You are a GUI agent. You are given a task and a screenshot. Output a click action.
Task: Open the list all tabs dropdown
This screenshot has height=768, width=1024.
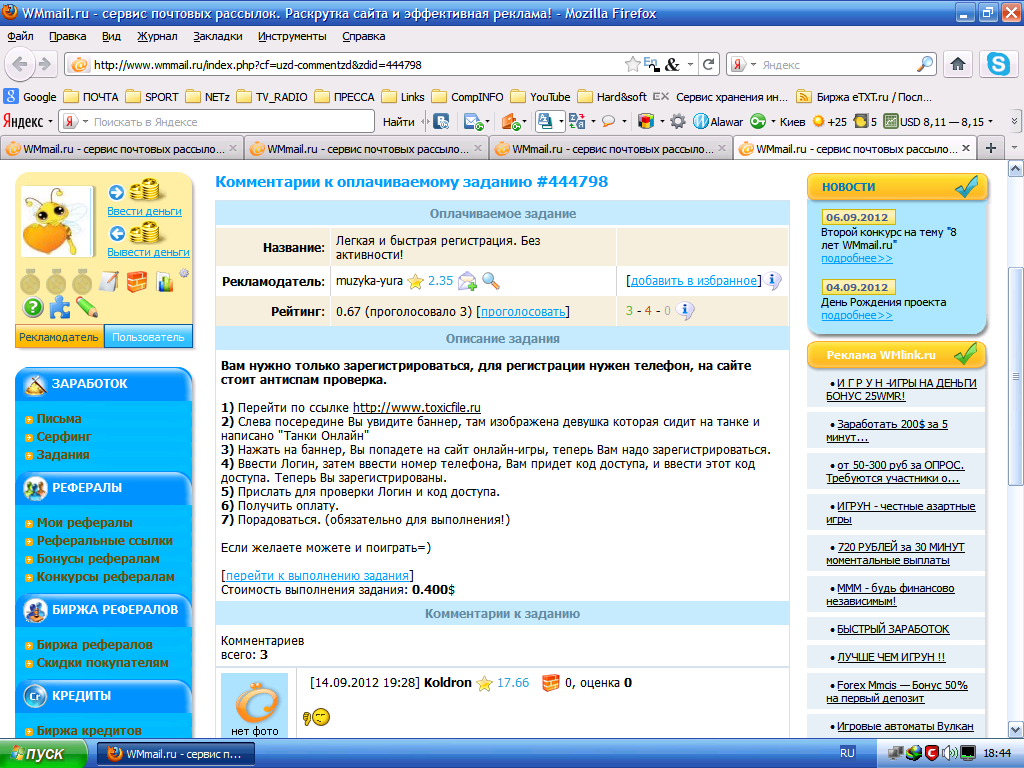coord(1014,148)
